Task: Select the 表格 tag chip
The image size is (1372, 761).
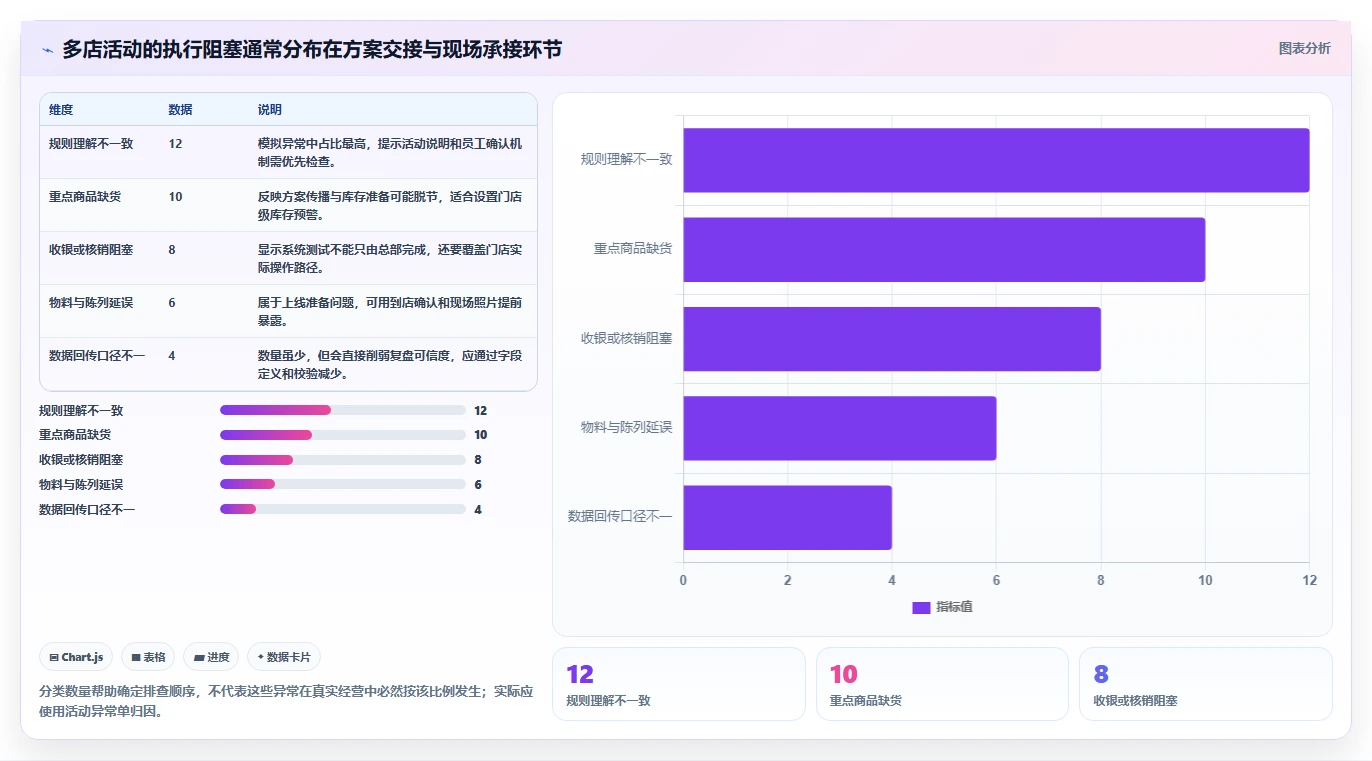Action: click(x=148, y=657)
